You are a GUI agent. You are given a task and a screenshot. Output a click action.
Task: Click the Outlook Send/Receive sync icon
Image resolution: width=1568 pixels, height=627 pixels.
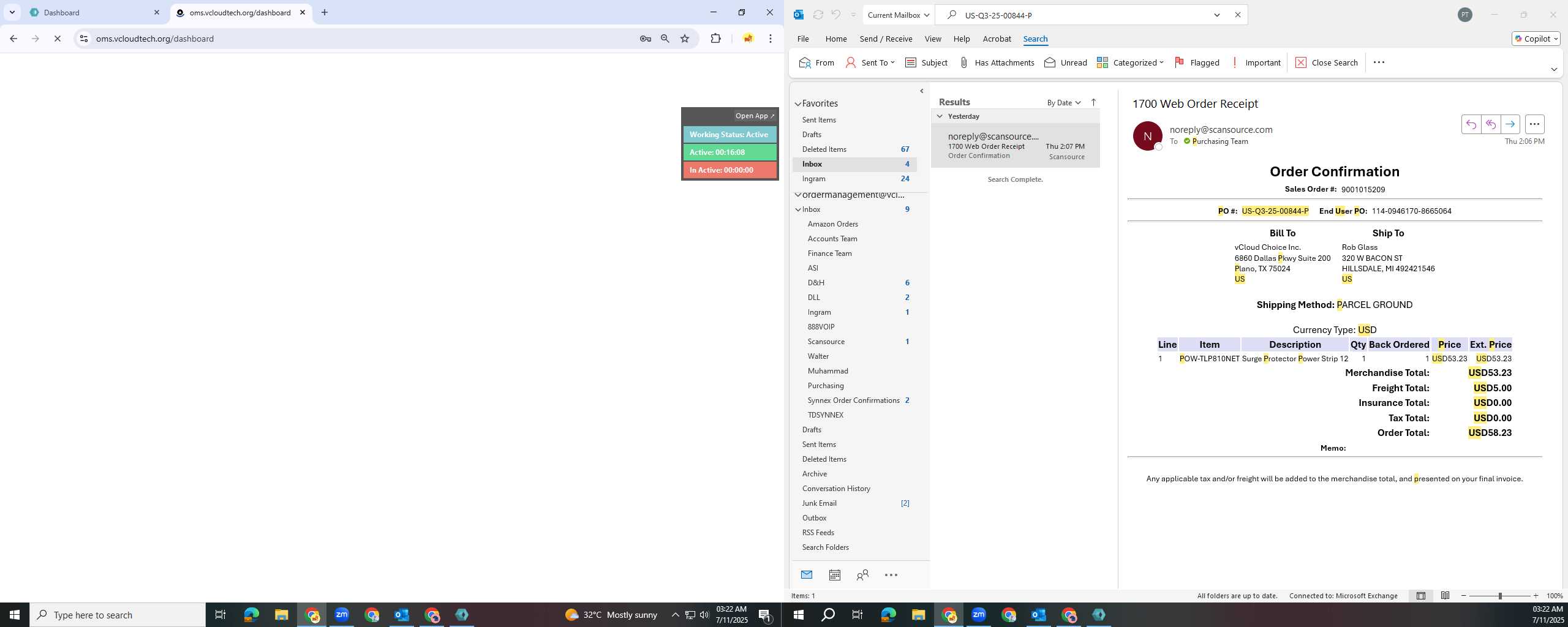(x=818, y=15)
